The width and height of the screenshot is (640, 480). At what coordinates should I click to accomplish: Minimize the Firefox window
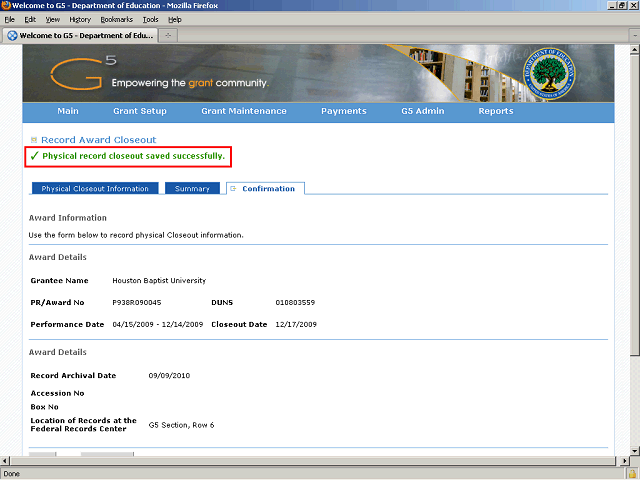pyautogui.click(x=612, y=5)
